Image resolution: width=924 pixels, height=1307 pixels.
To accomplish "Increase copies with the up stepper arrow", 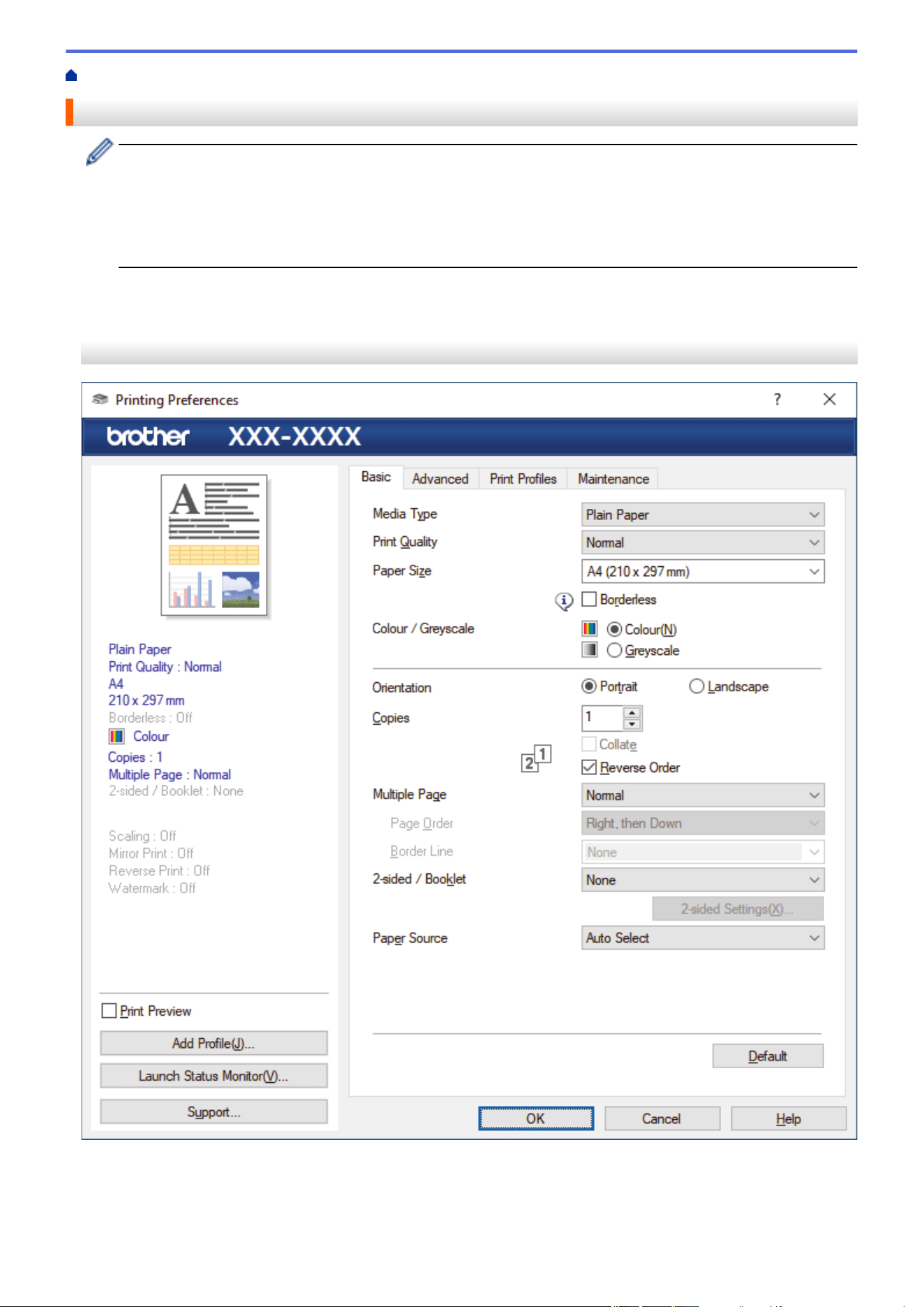I will coord(632,713).
